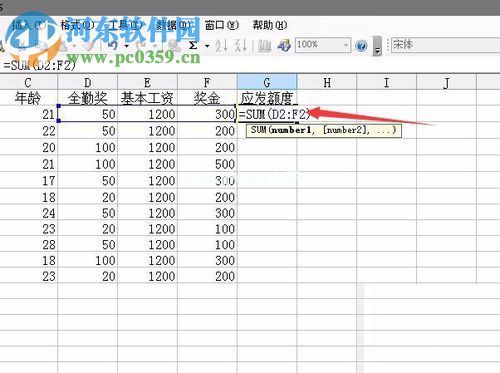Click the blue Help question mark icon
This screenshot has width=500, height=373.
[x=361, y=46]
